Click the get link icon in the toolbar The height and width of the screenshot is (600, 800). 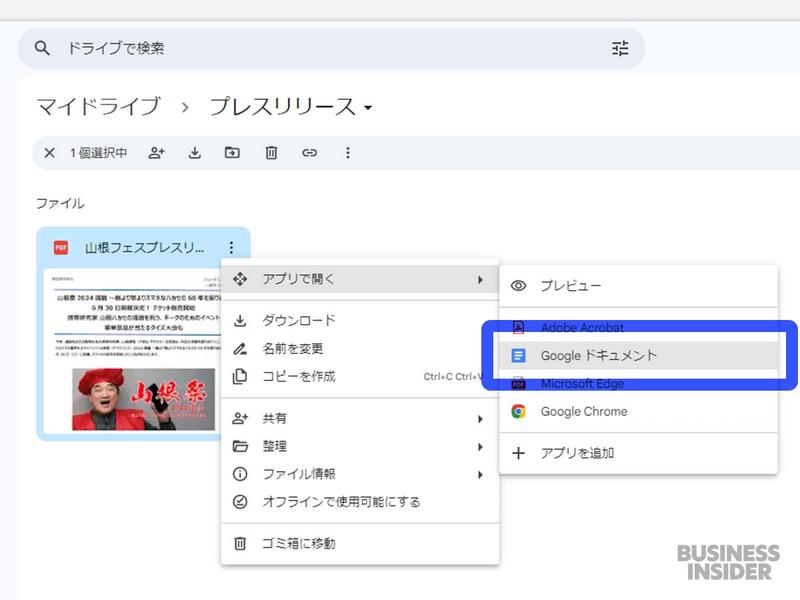308,153
